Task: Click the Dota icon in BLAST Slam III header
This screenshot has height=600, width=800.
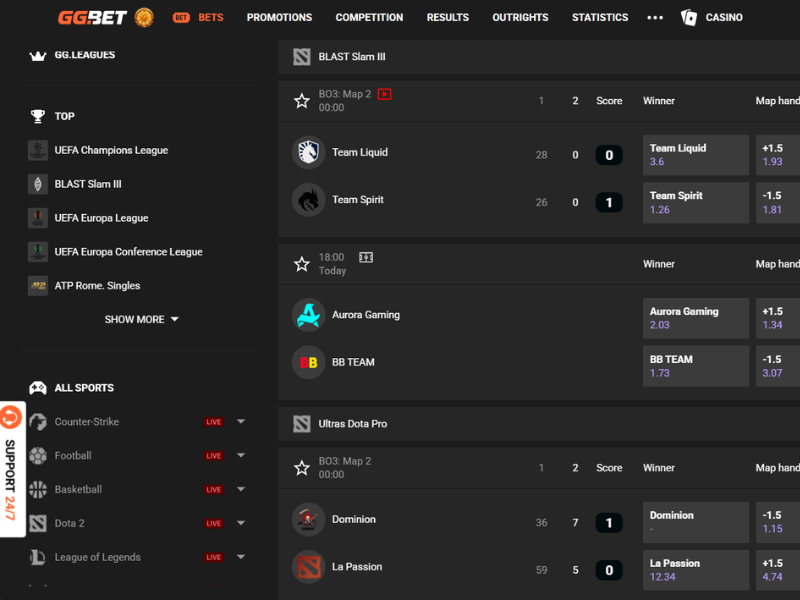Action: pyautogui.click(x=302, y=57)
